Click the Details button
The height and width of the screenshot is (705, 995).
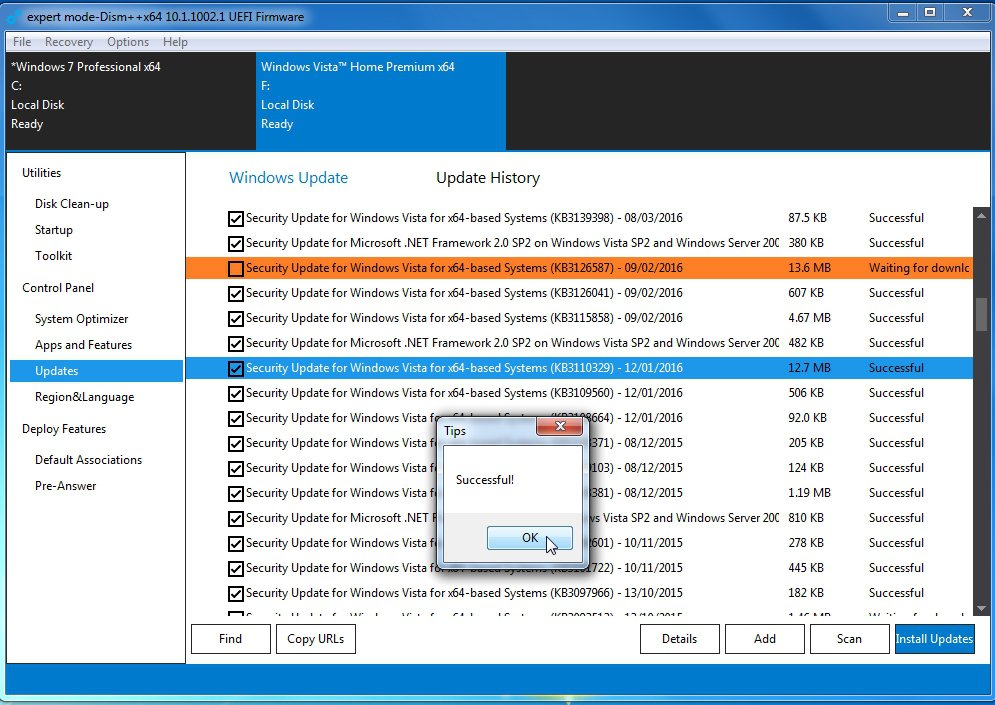point(680,639)
